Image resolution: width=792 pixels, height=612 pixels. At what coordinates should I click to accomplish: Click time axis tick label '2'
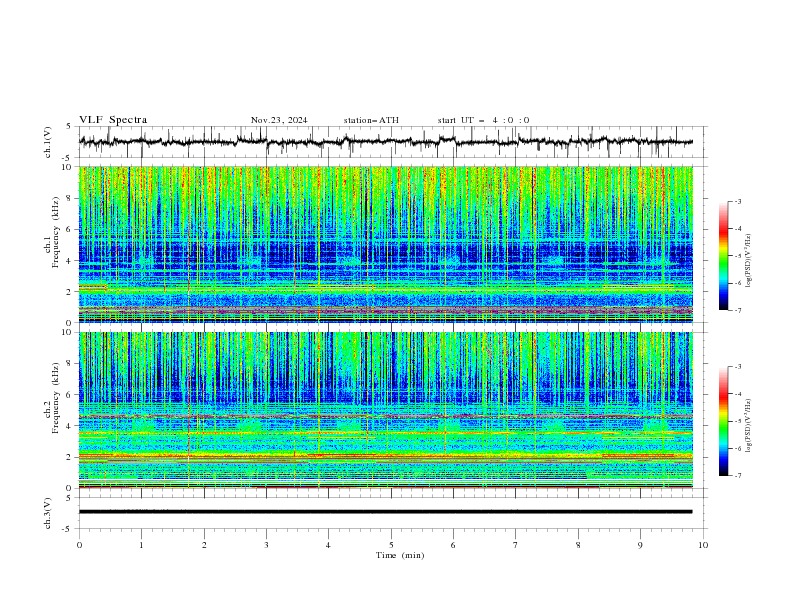coord(204,545)
